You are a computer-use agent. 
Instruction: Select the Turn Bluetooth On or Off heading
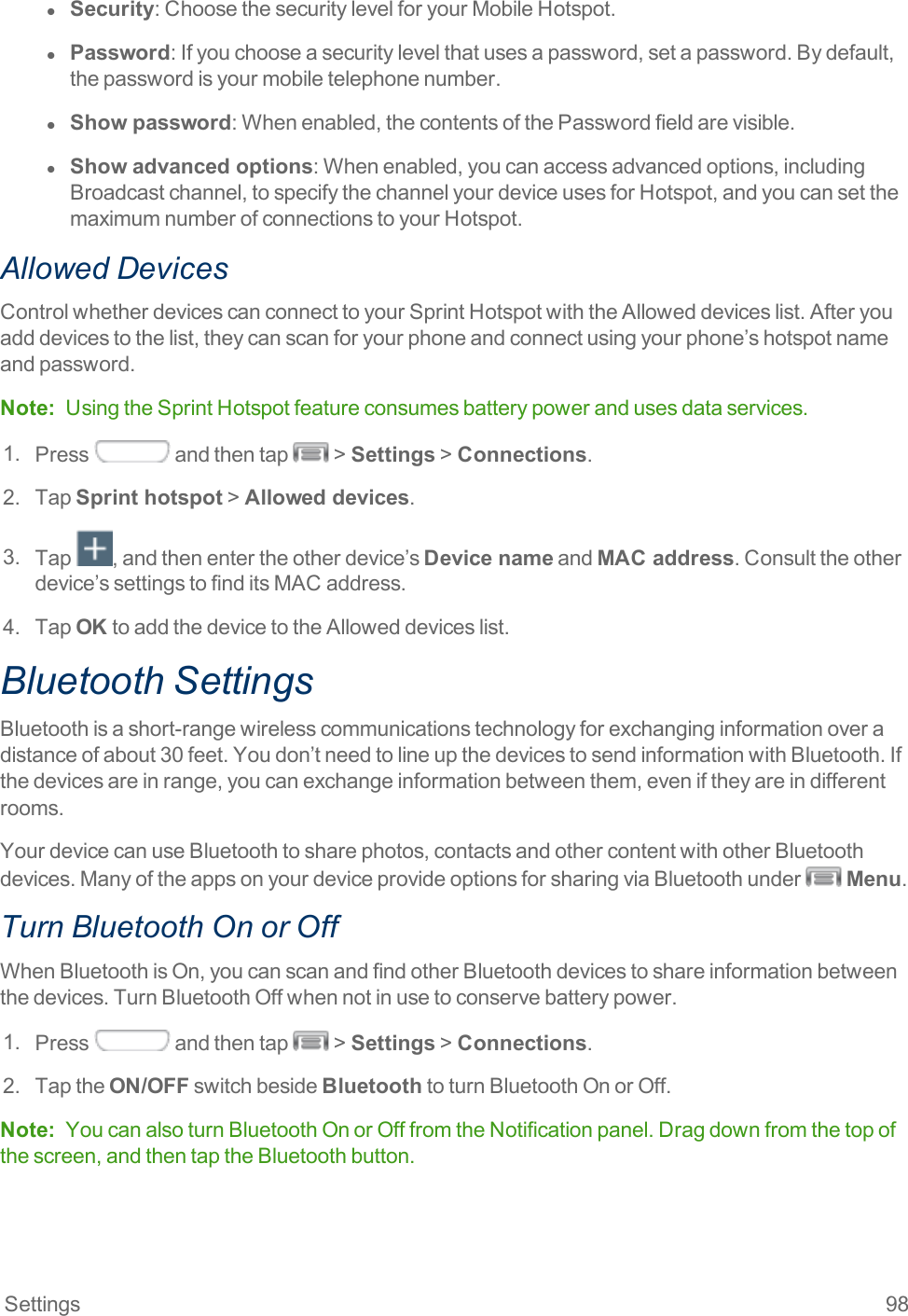[171, 927]
